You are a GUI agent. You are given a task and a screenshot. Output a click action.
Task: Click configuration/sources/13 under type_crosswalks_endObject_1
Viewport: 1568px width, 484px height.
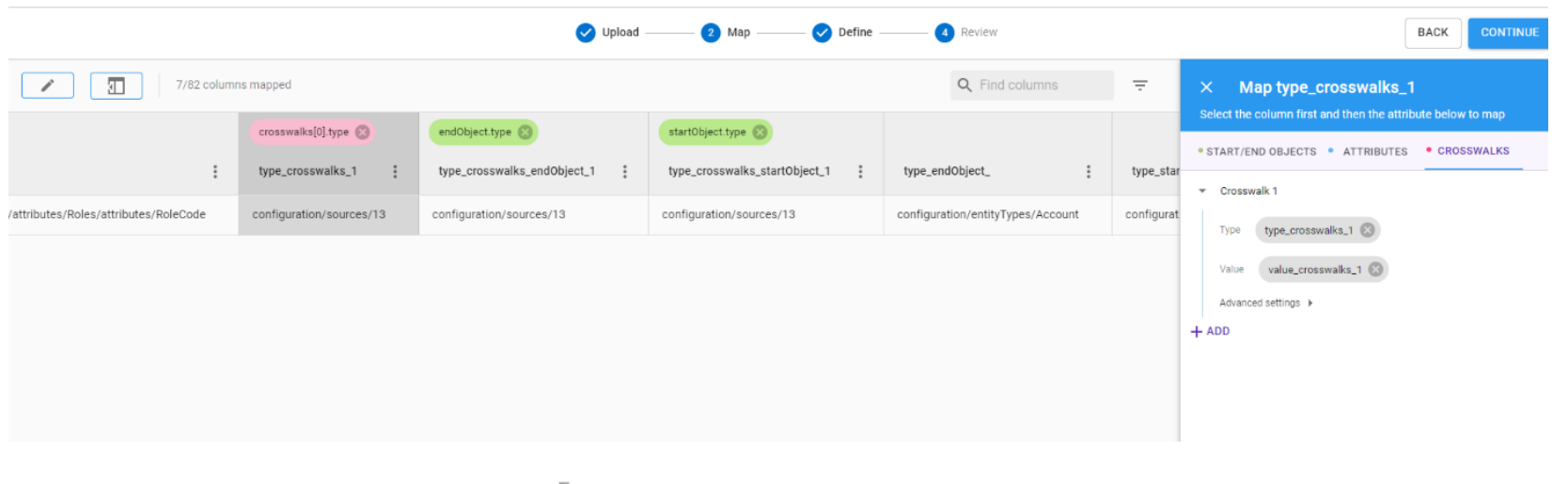point(499,214)
